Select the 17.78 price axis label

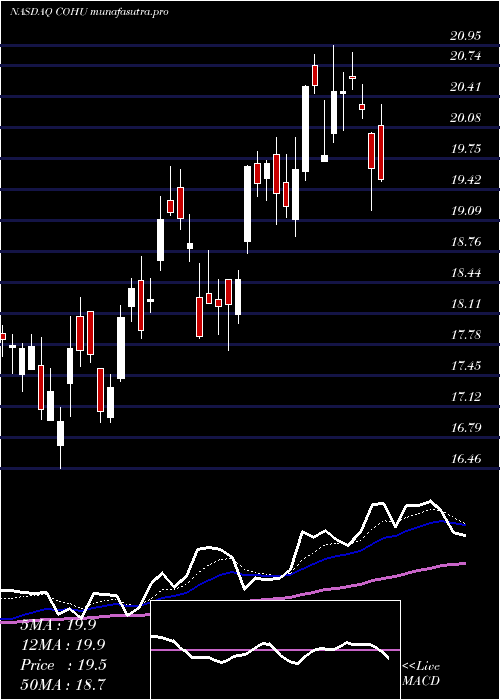(466, 335)
